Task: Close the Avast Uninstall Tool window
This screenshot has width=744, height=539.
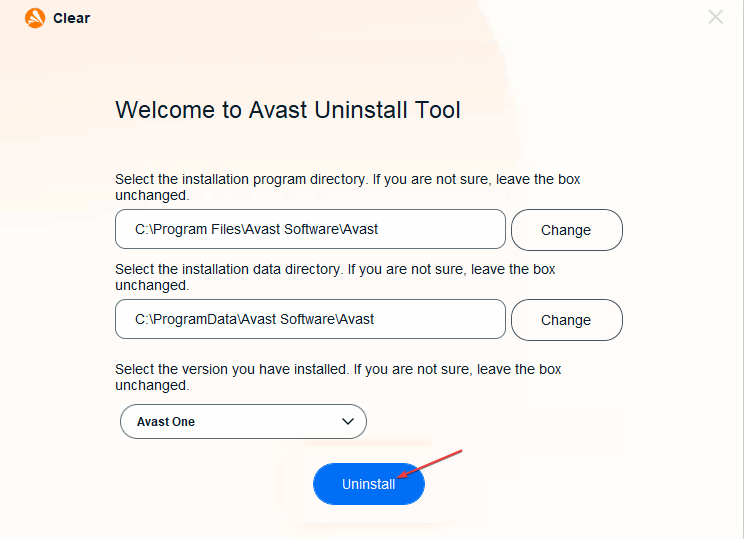Action: 715,17
